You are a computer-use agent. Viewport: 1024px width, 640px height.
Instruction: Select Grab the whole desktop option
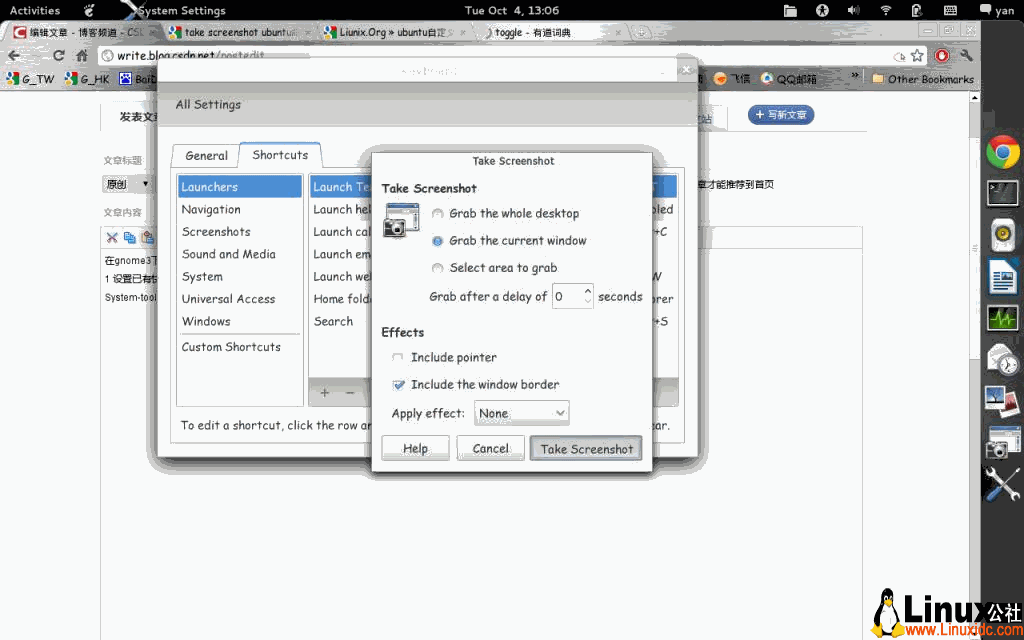coord(438,214)
